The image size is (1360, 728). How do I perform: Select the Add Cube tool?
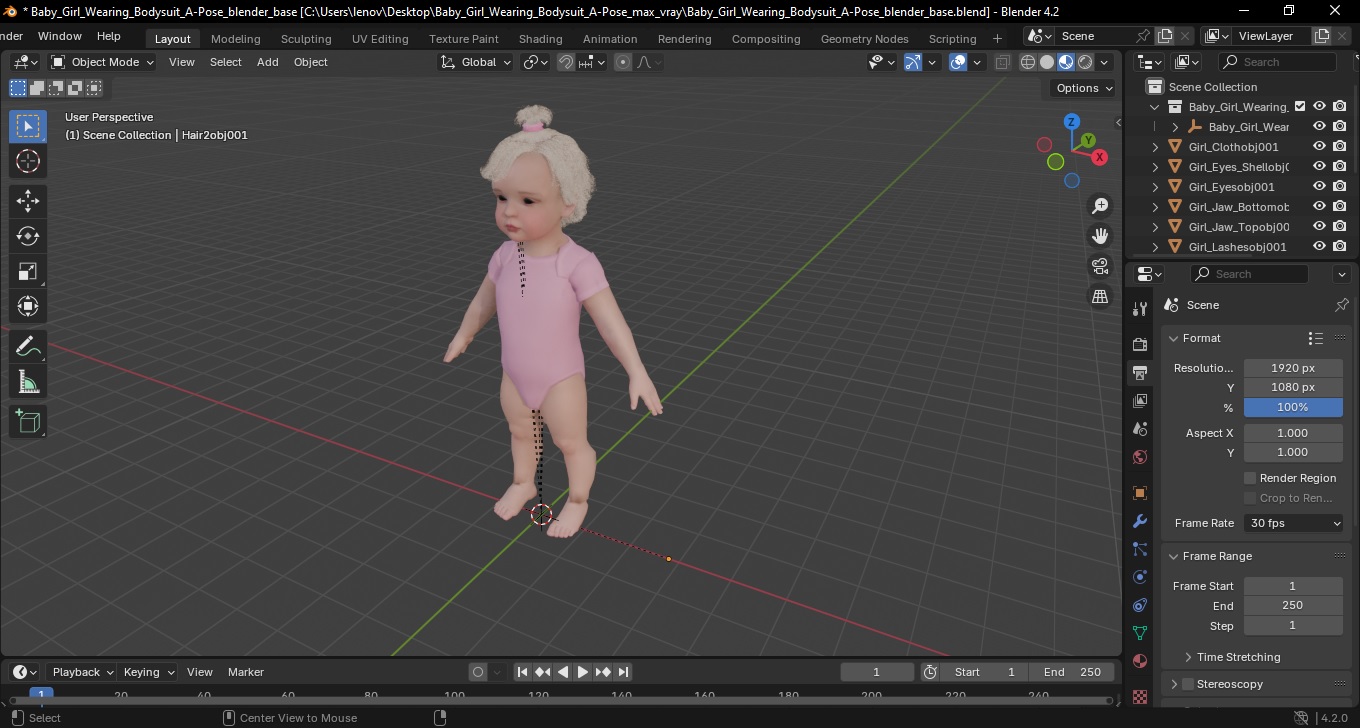[x=28, y=422]
